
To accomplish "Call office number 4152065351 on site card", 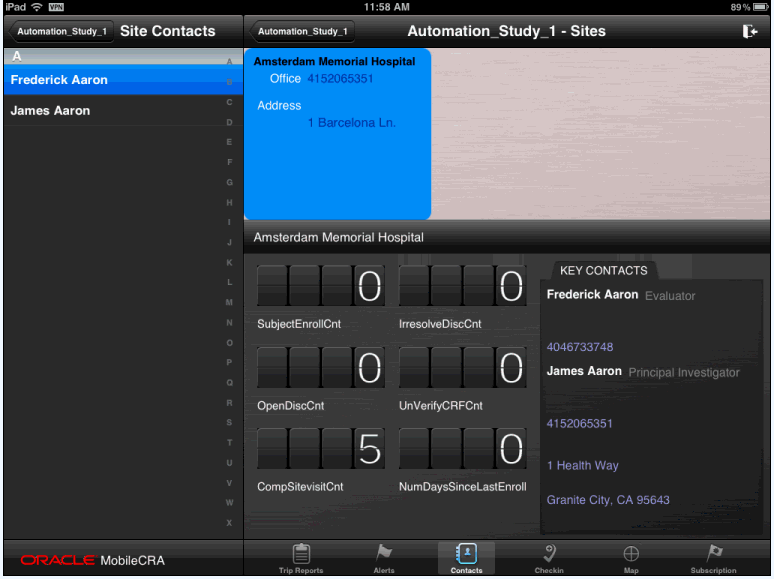I will pos(340,79).
